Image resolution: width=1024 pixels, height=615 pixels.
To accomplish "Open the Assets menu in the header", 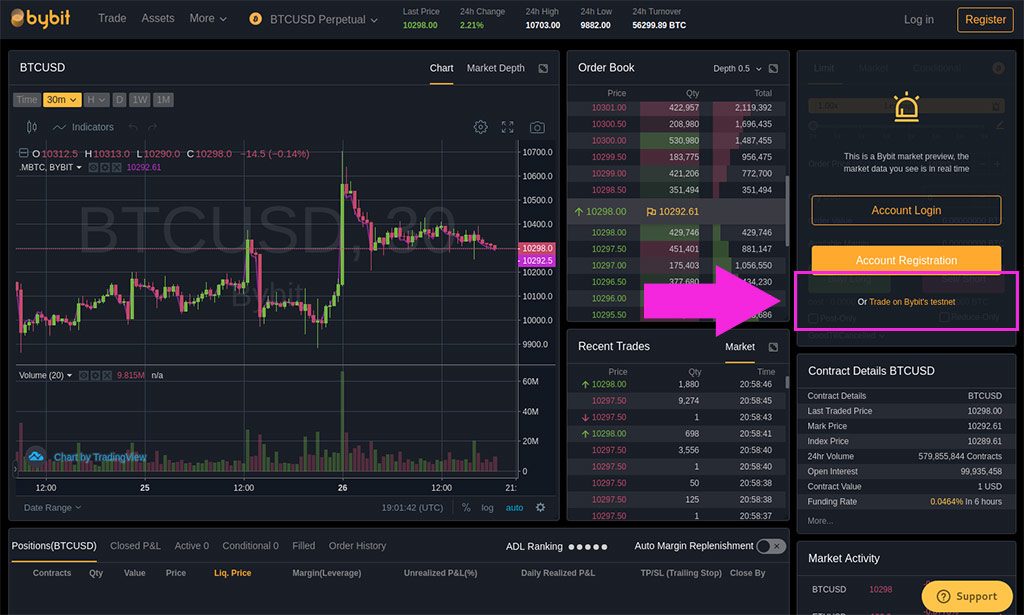I will (158, 18).
